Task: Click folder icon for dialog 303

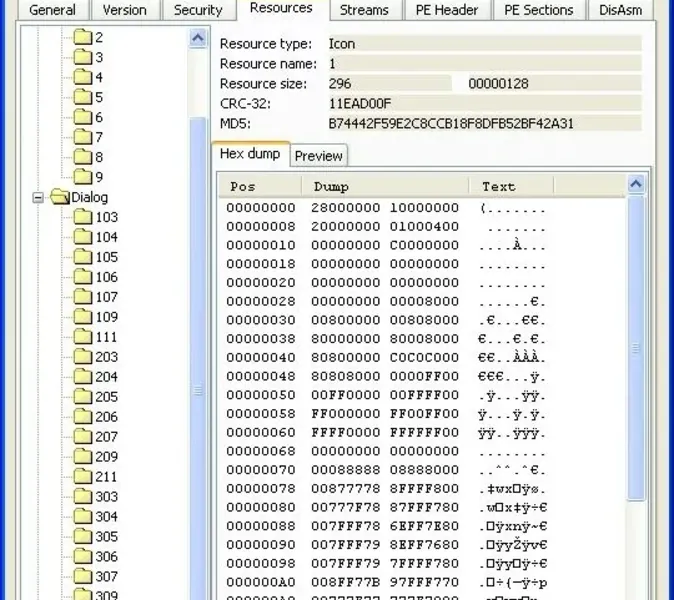Action: click(x=83, y=496)
